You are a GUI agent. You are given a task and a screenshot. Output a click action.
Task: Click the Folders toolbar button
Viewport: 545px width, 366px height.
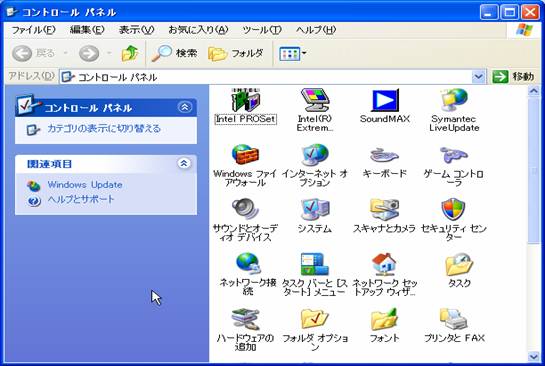[x=236, y=54]
